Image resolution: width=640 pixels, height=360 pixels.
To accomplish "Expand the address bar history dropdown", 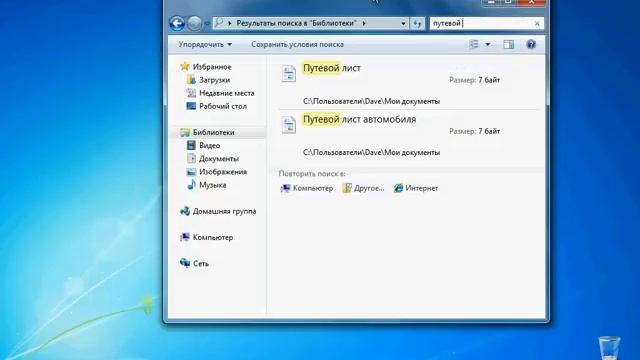I will click(403, 24).
